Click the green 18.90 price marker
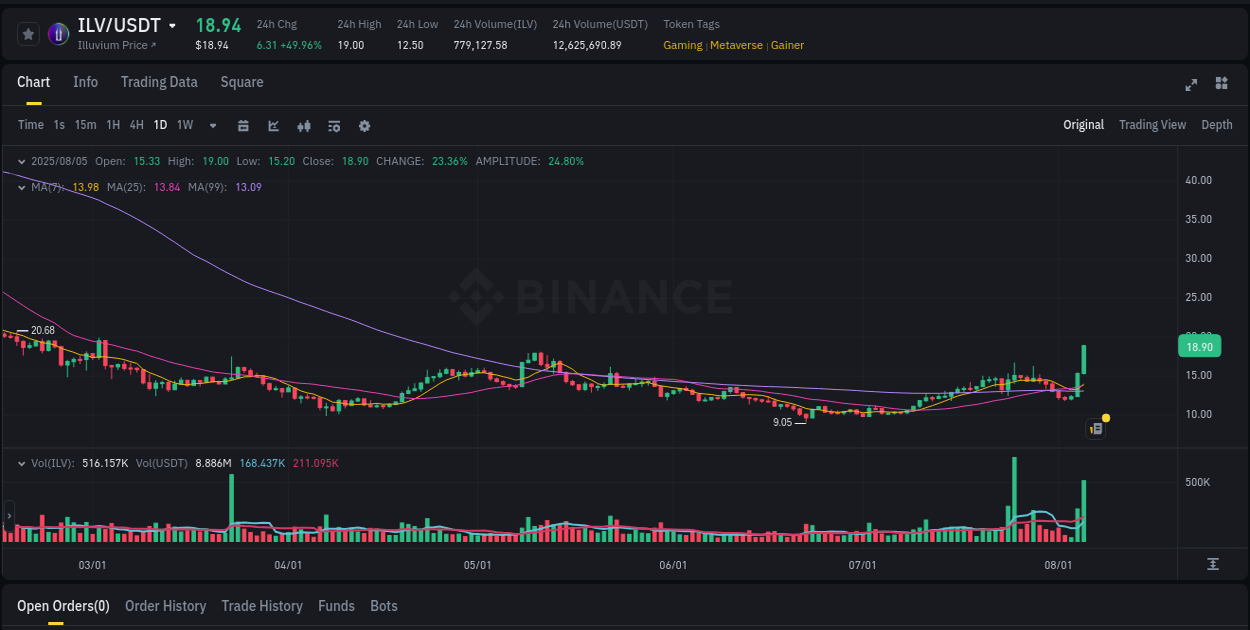This screenshot has height=630, width=1250. coord(1199,346)
